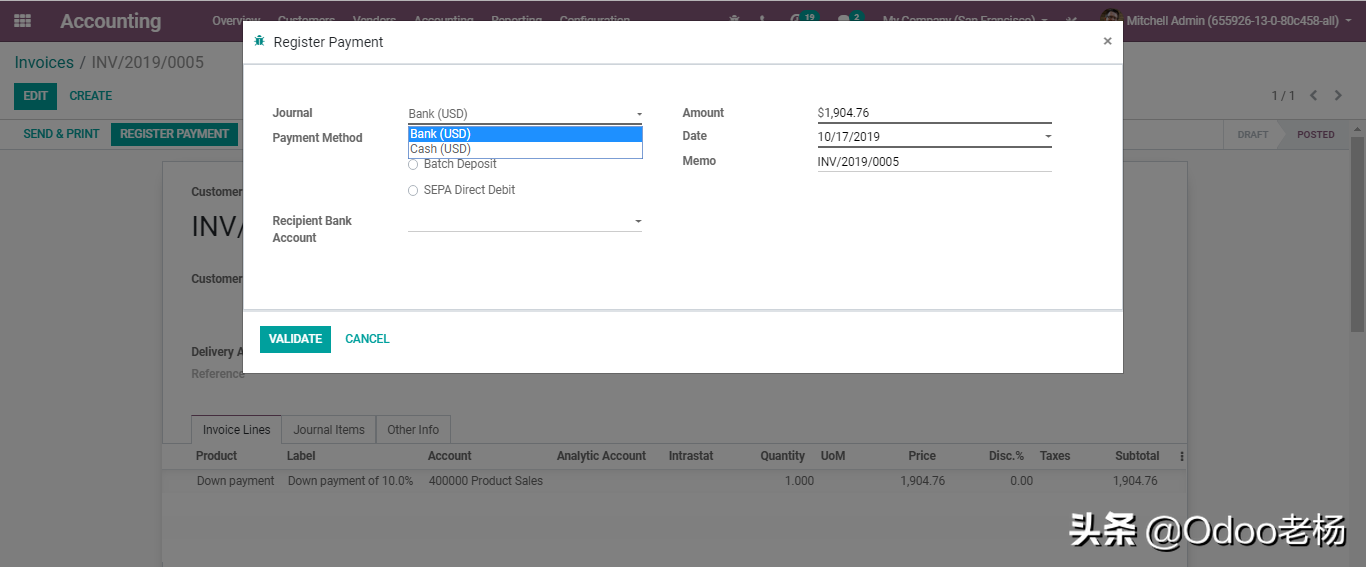Image resolution: width=1366 pixels, height=567 pixels.
Task: Click the debug bug icon in dialog title
Action: pos(260,42)
